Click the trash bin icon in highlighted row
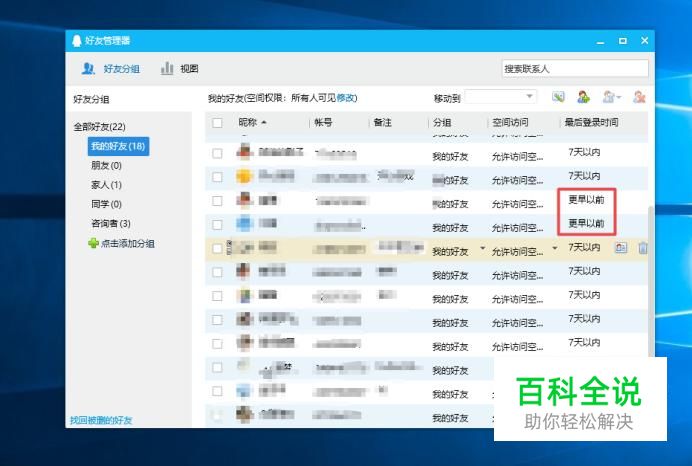692x466 pixels. pos(643,248)
